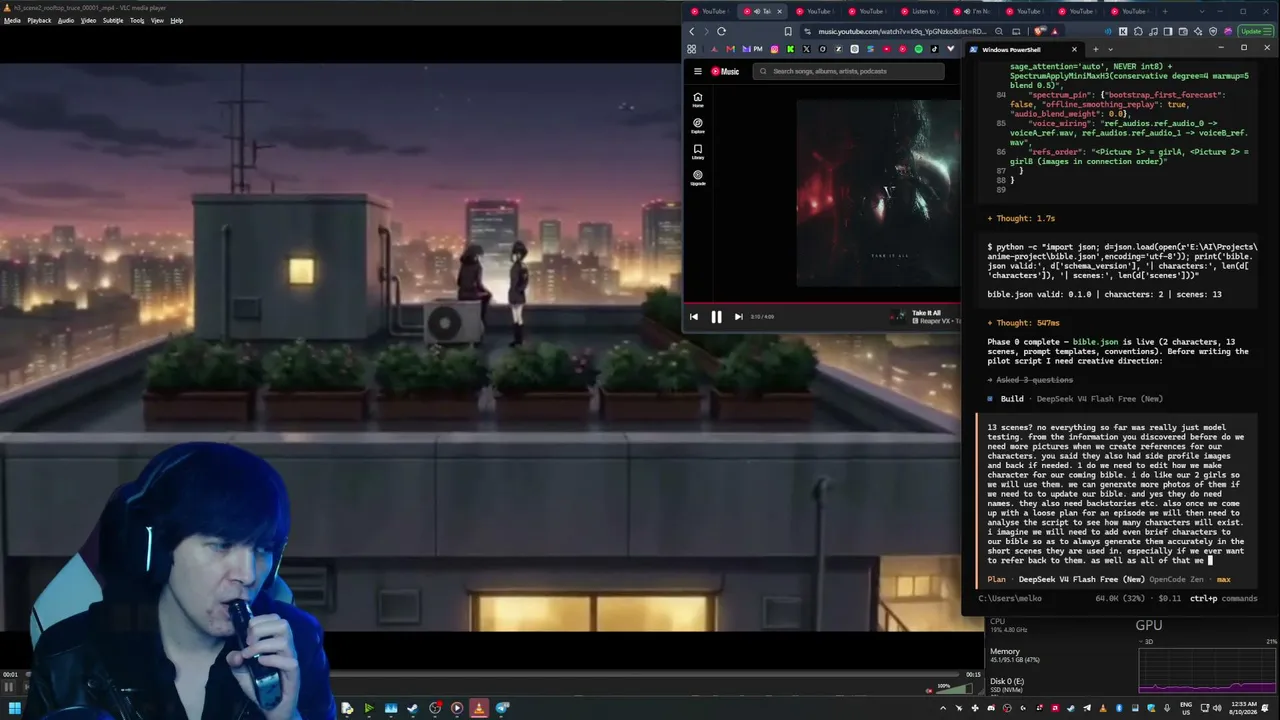
Task: Open VLC Media menu
Action: (x=12, y=20)
